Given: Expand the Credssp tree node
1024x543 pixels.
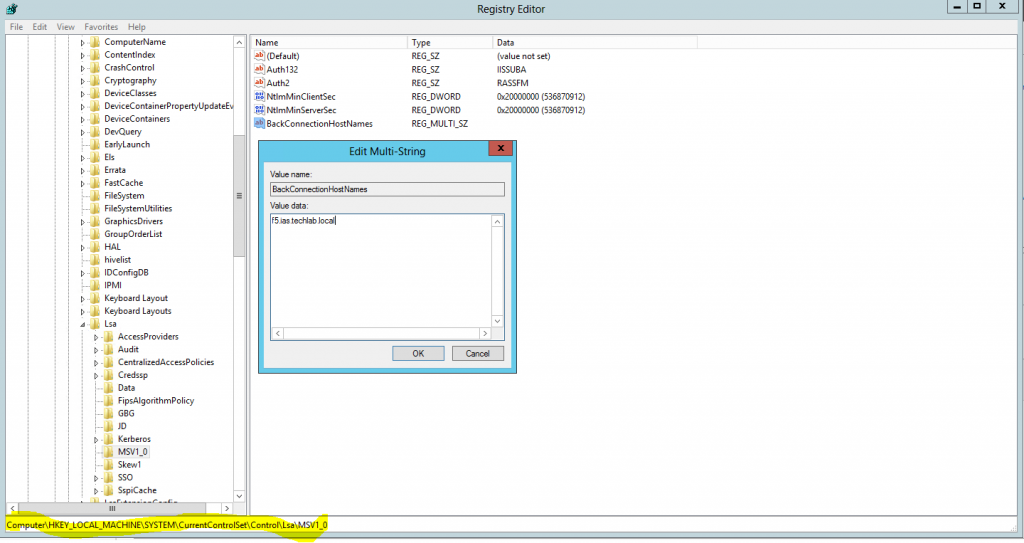Looking at the screenshot, I should (97, 375).
